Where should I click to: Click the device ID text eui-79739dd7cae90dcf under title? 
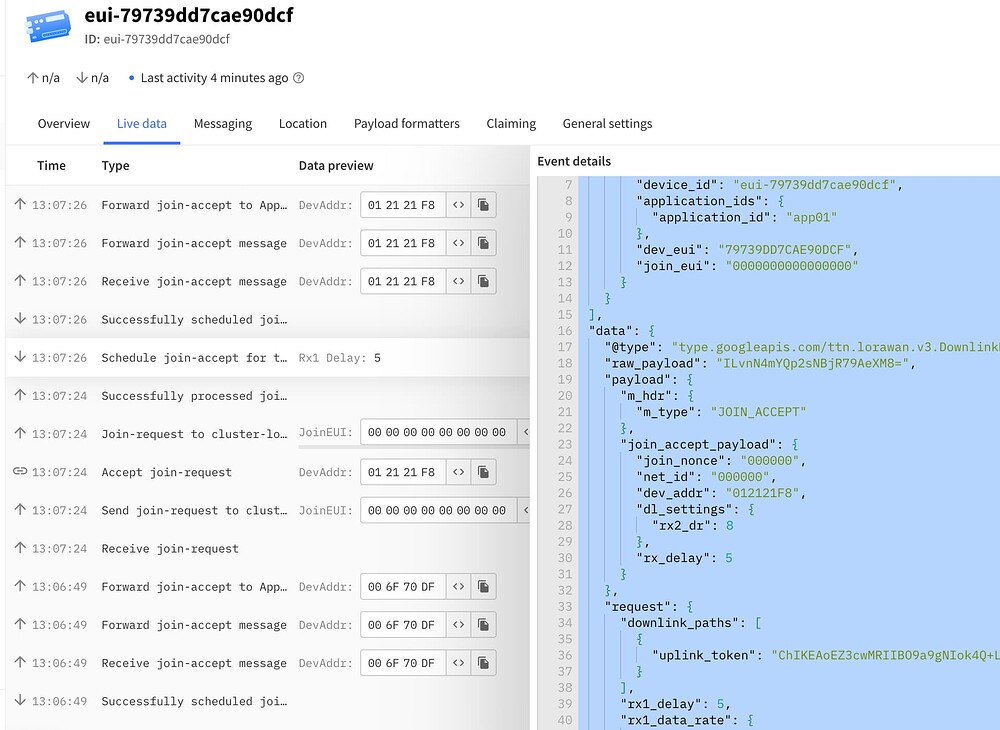(x=166, y=39)
